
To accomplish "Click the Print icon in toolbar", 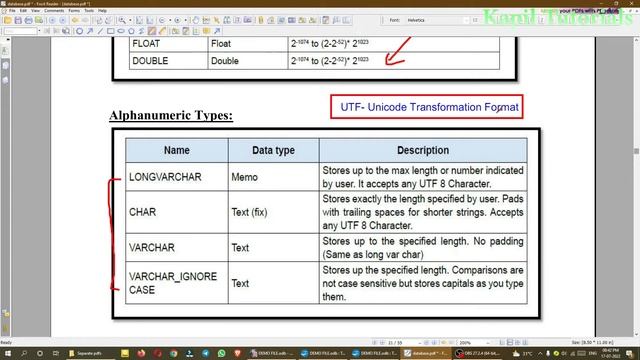I will [29, 20].
